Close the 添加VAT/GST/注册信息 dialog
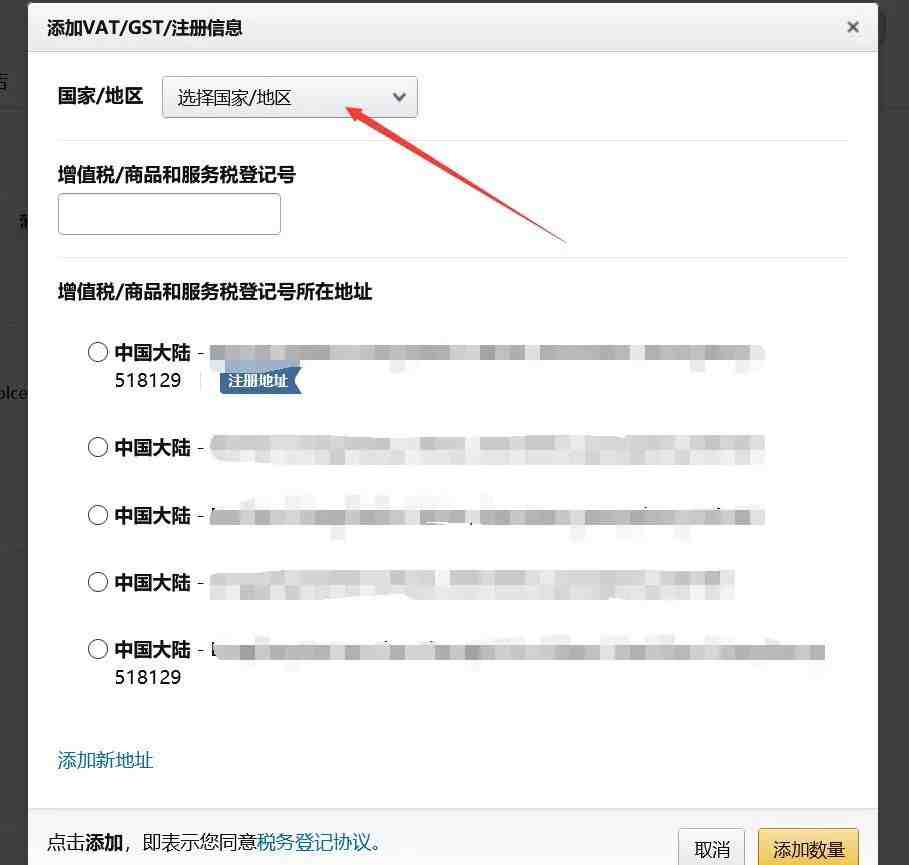 853,27
